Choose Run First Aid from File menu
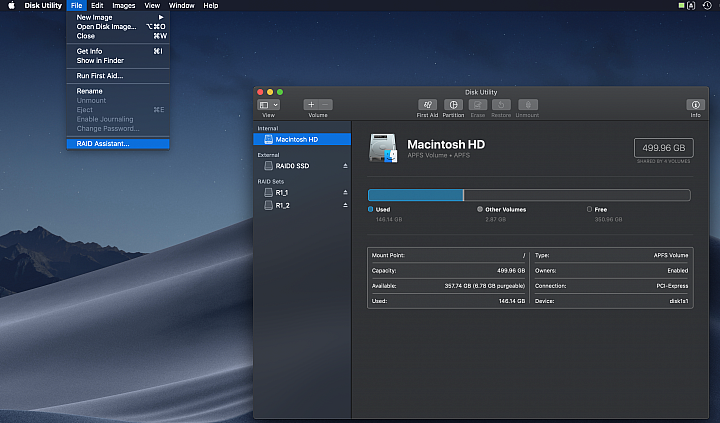720x423 pixels. (118, 76)
